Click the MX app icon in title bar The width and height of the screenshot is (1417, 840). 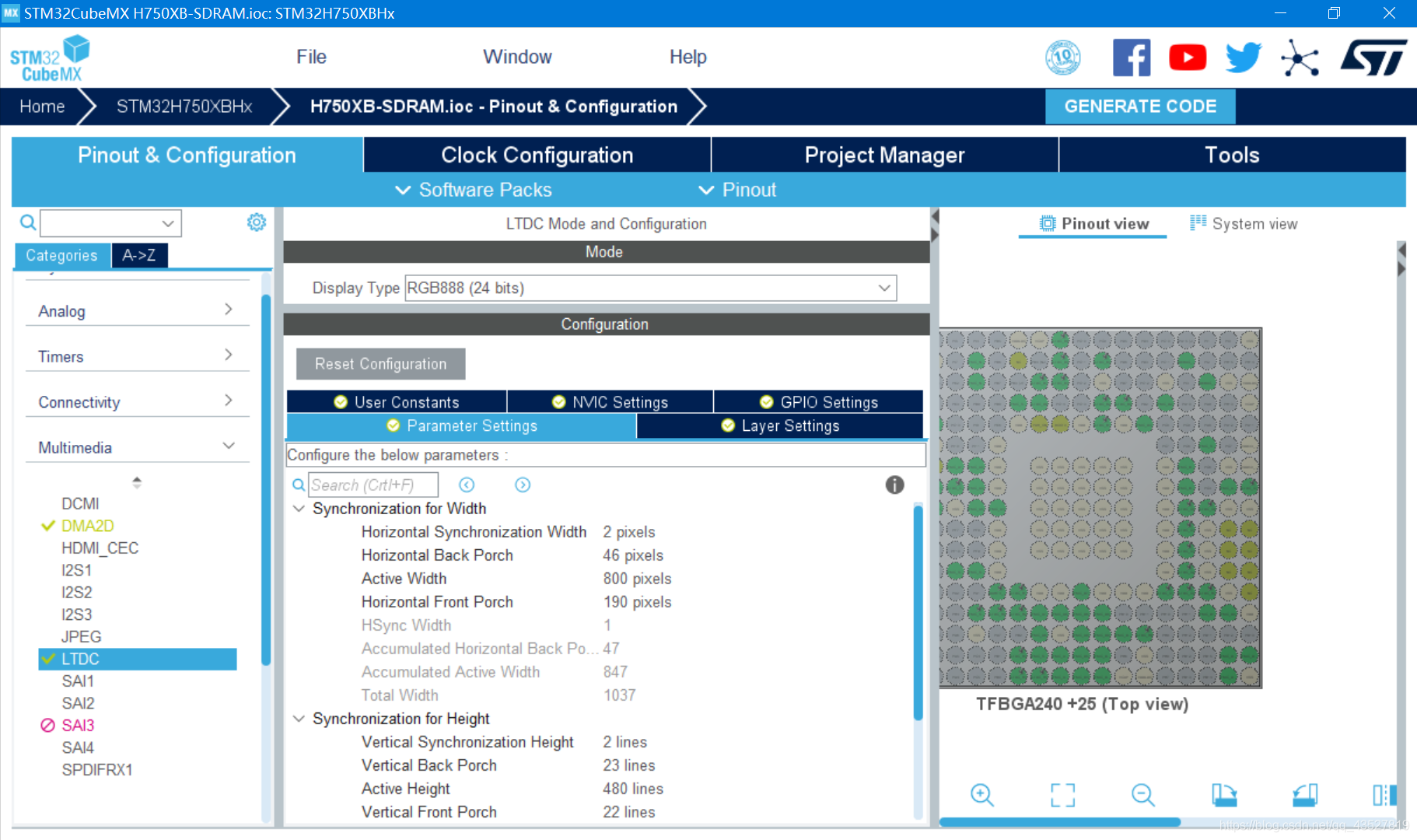coord(11,13)
